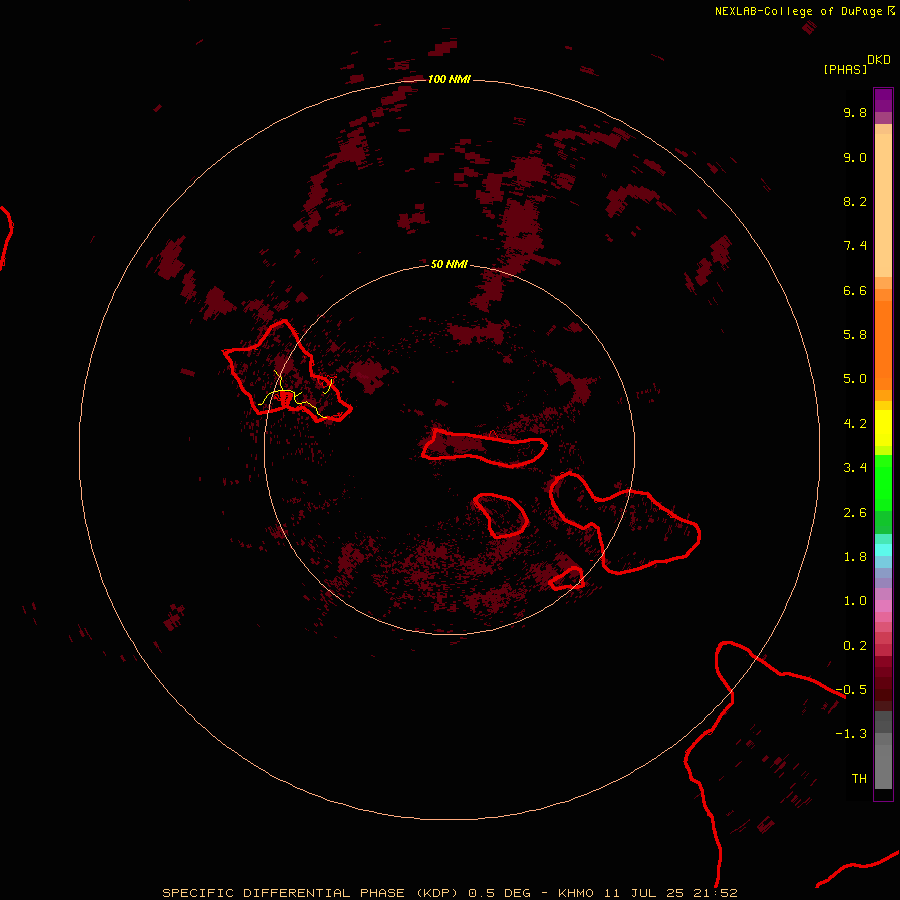Viewport: 900px width, 900px height.
Task: Select the 4.2 scale label
Action: pos(855,424)
